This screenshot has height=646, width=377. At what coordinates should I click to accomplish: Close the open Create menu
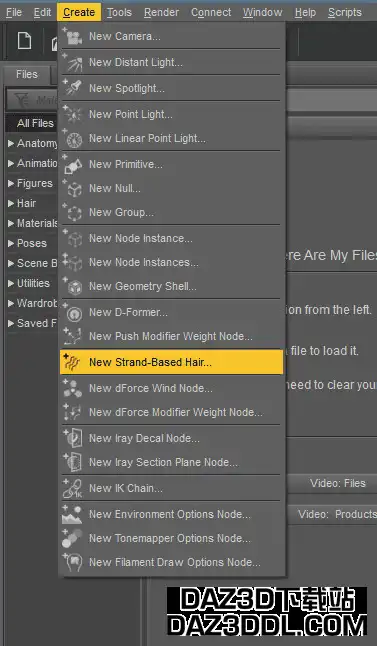tap(79, 12)
